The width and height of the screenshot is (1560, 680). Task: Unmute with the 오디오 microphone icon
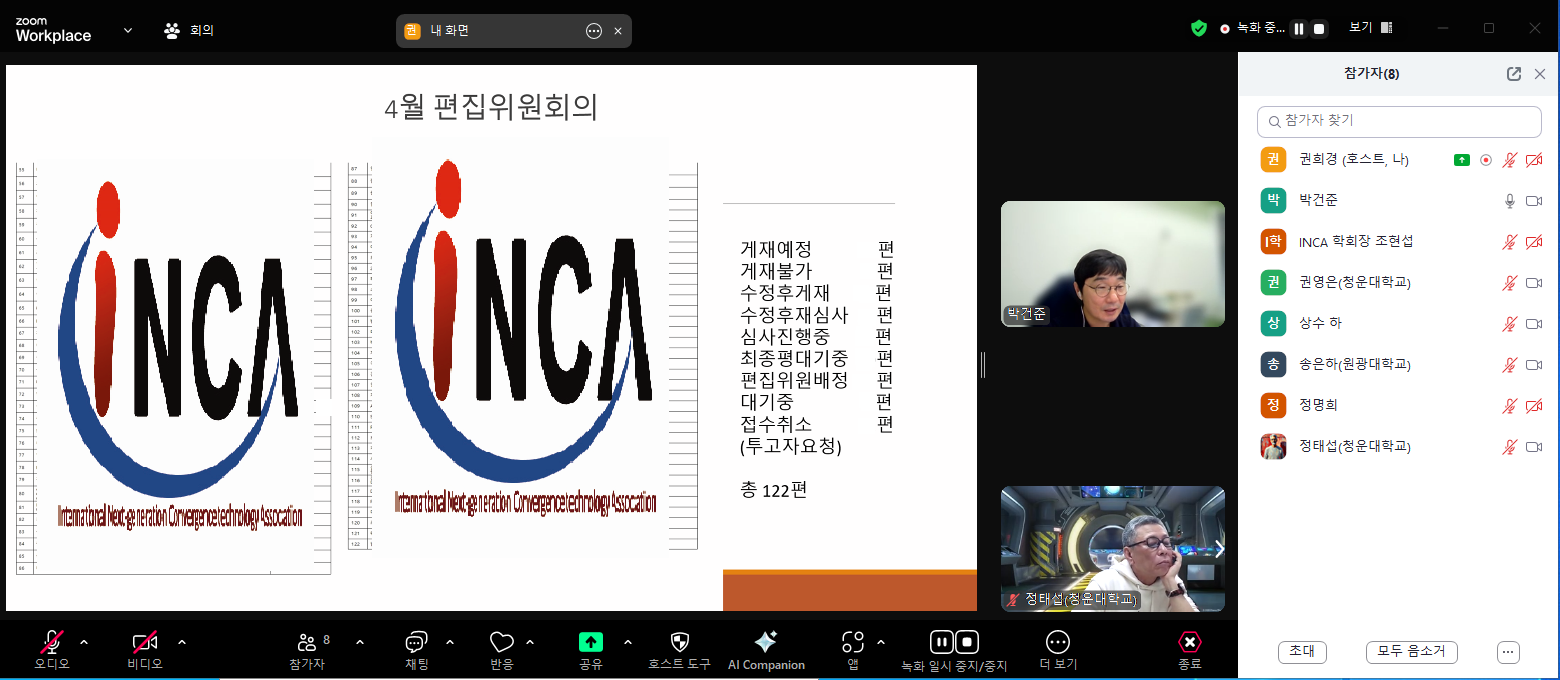tap(52, 642)
